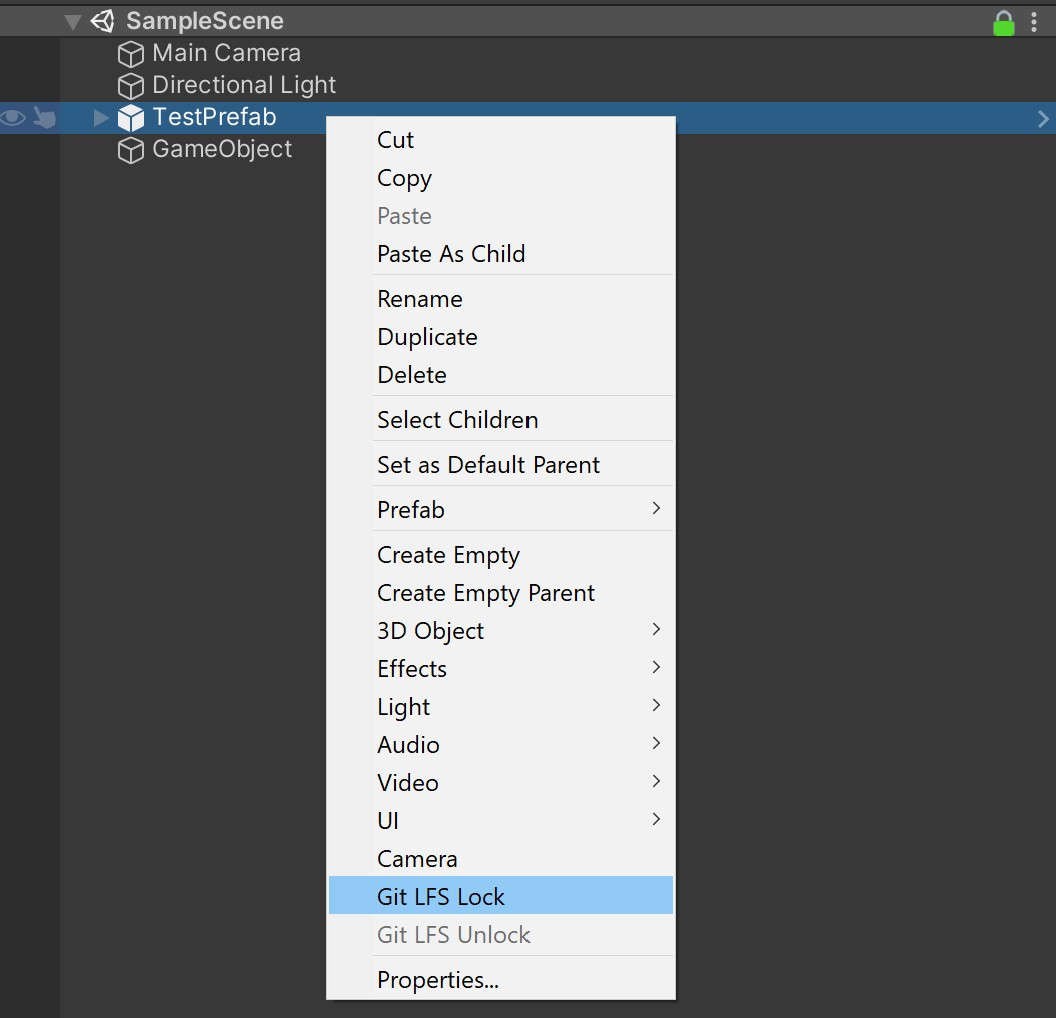
Task: Open the three-dot scene options menu
Action: 1035,22
